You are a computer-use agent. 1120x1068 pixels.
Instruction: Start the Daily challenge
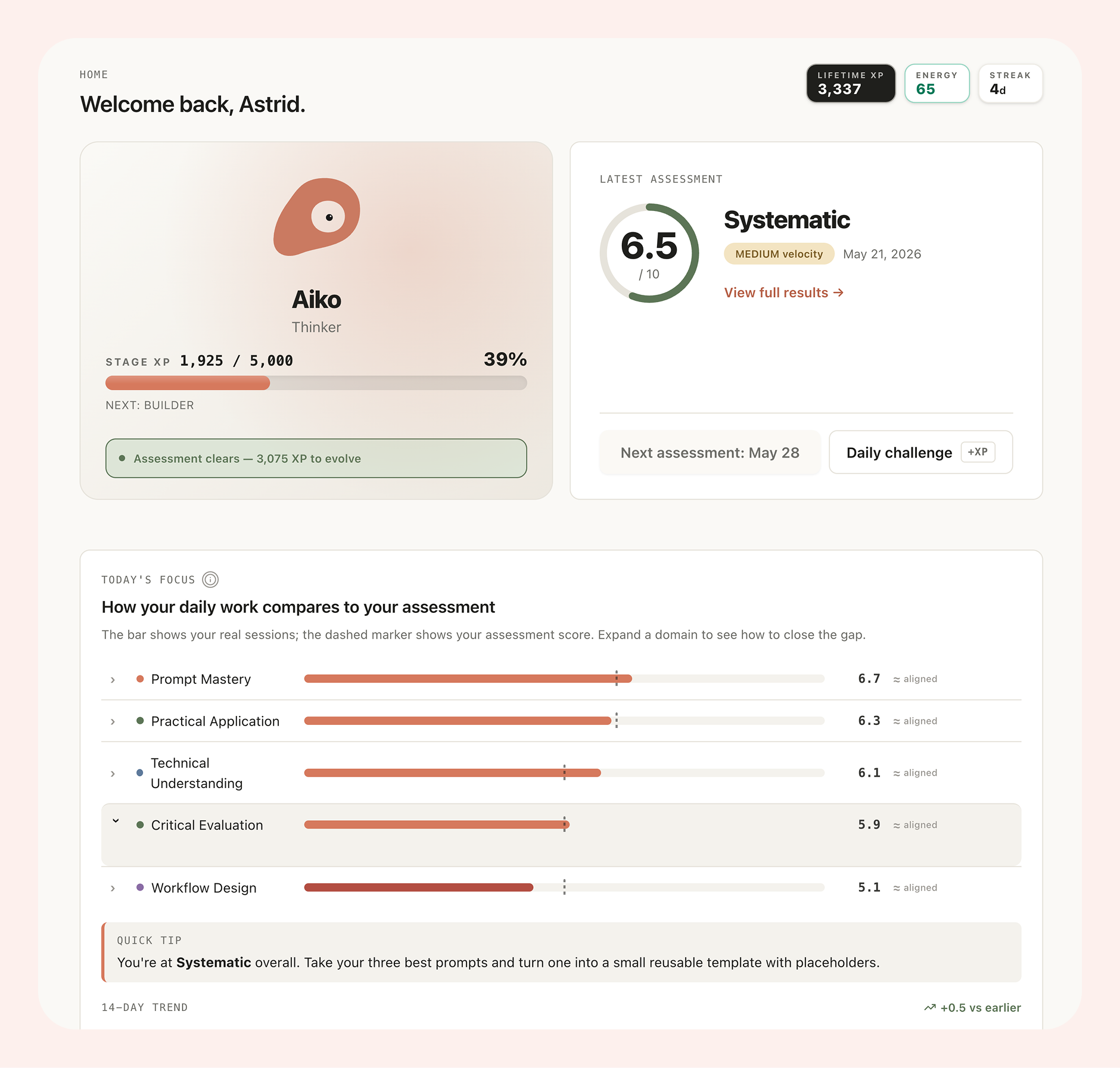(x=920, y=452)
